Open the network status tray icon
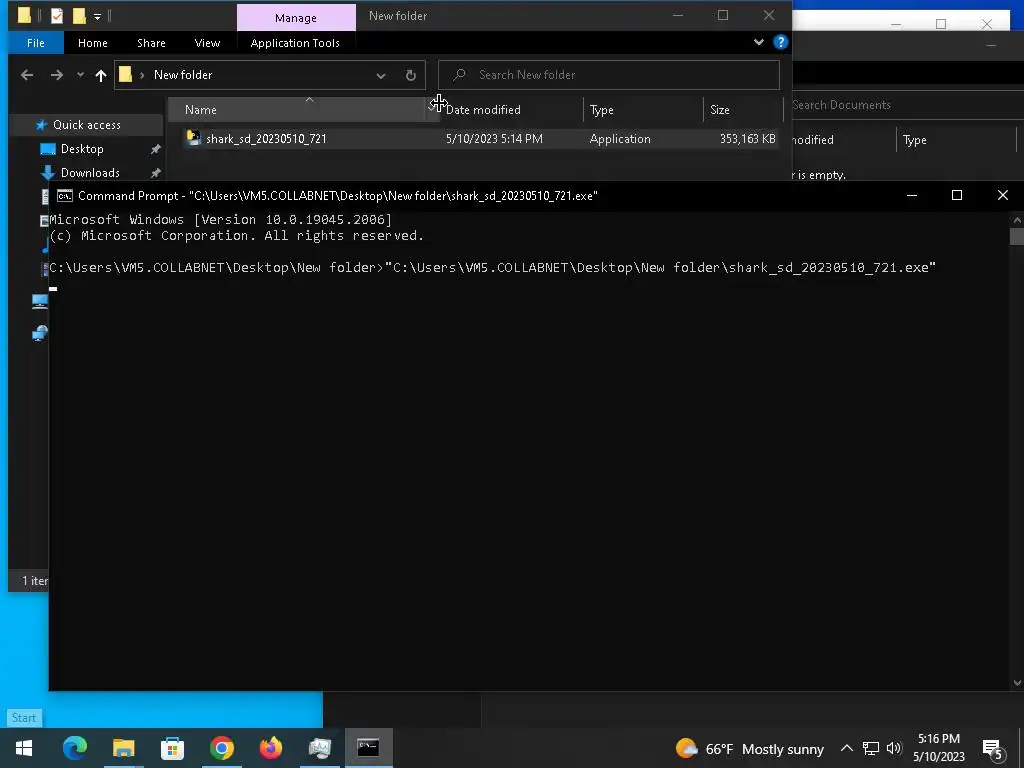The image size is (1024, 768). point(871,748)
